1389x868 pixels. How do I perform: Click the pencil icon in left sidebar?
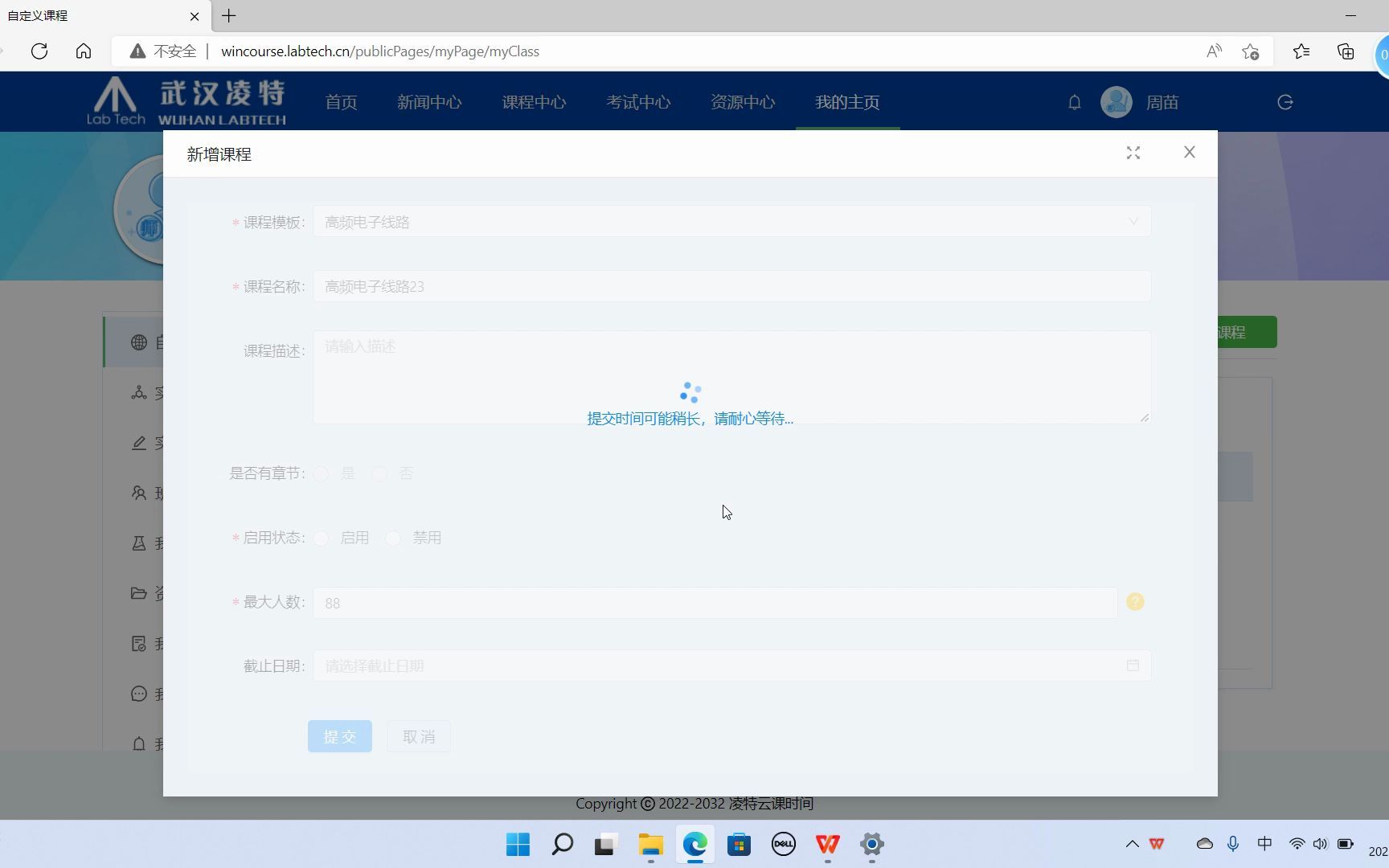[x=139, y=443]
